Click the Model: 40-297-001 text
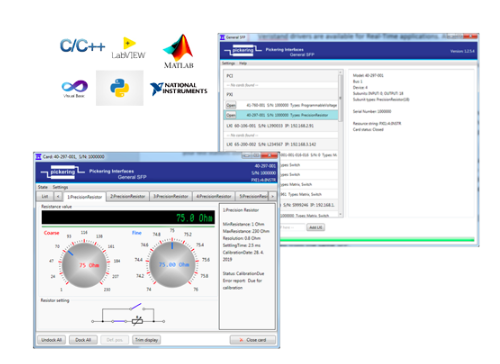Screen dimensions: 500x364 (368, 75)
